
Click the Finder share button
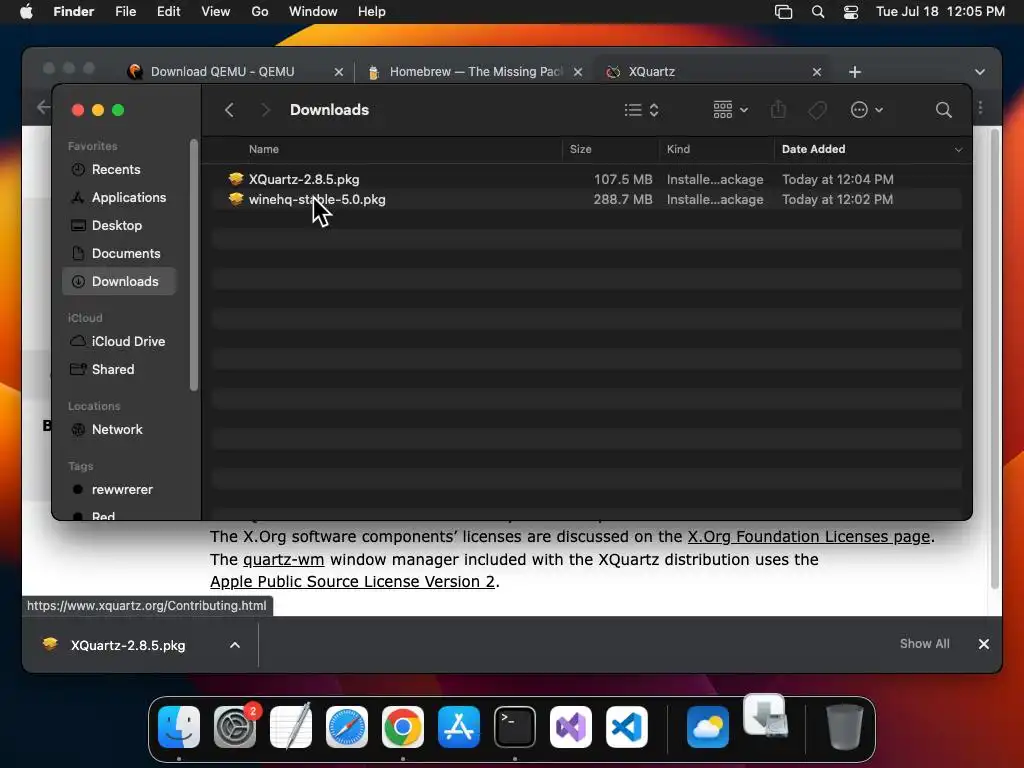(x=778, y=110)
